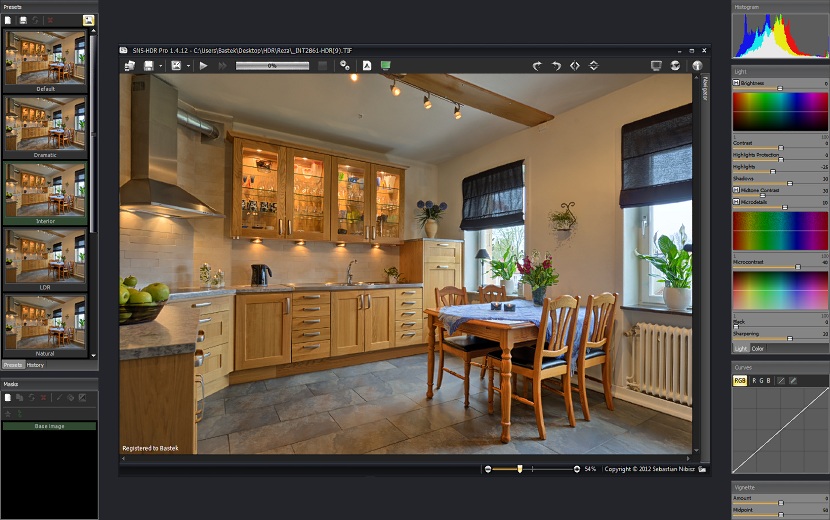This screenshot has width=830, height=520.
Task: Click the Brightness slider handle
Action: [780, 88]
